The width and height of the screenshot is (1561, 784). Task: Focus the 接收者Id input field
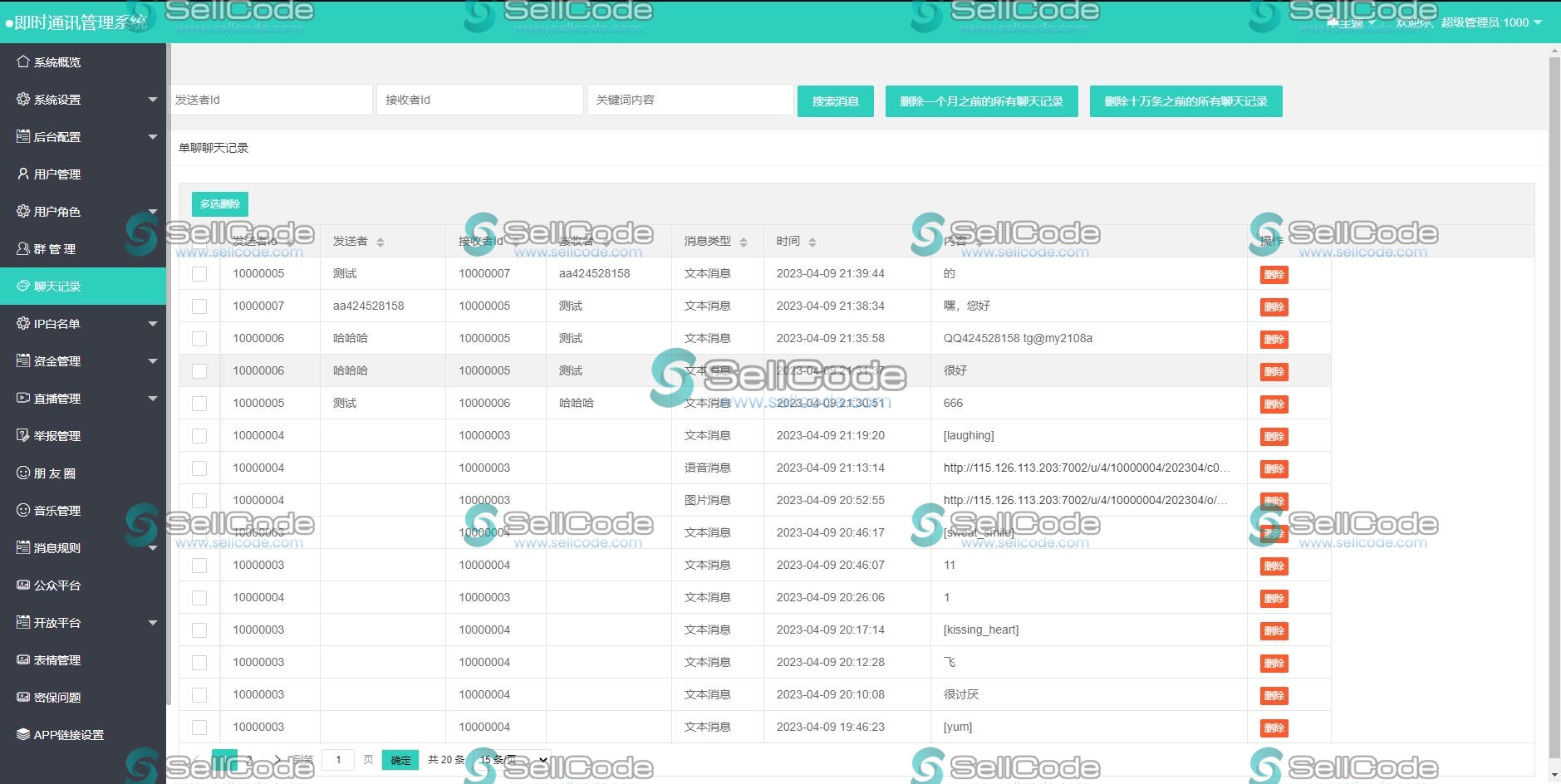(480, 100)
